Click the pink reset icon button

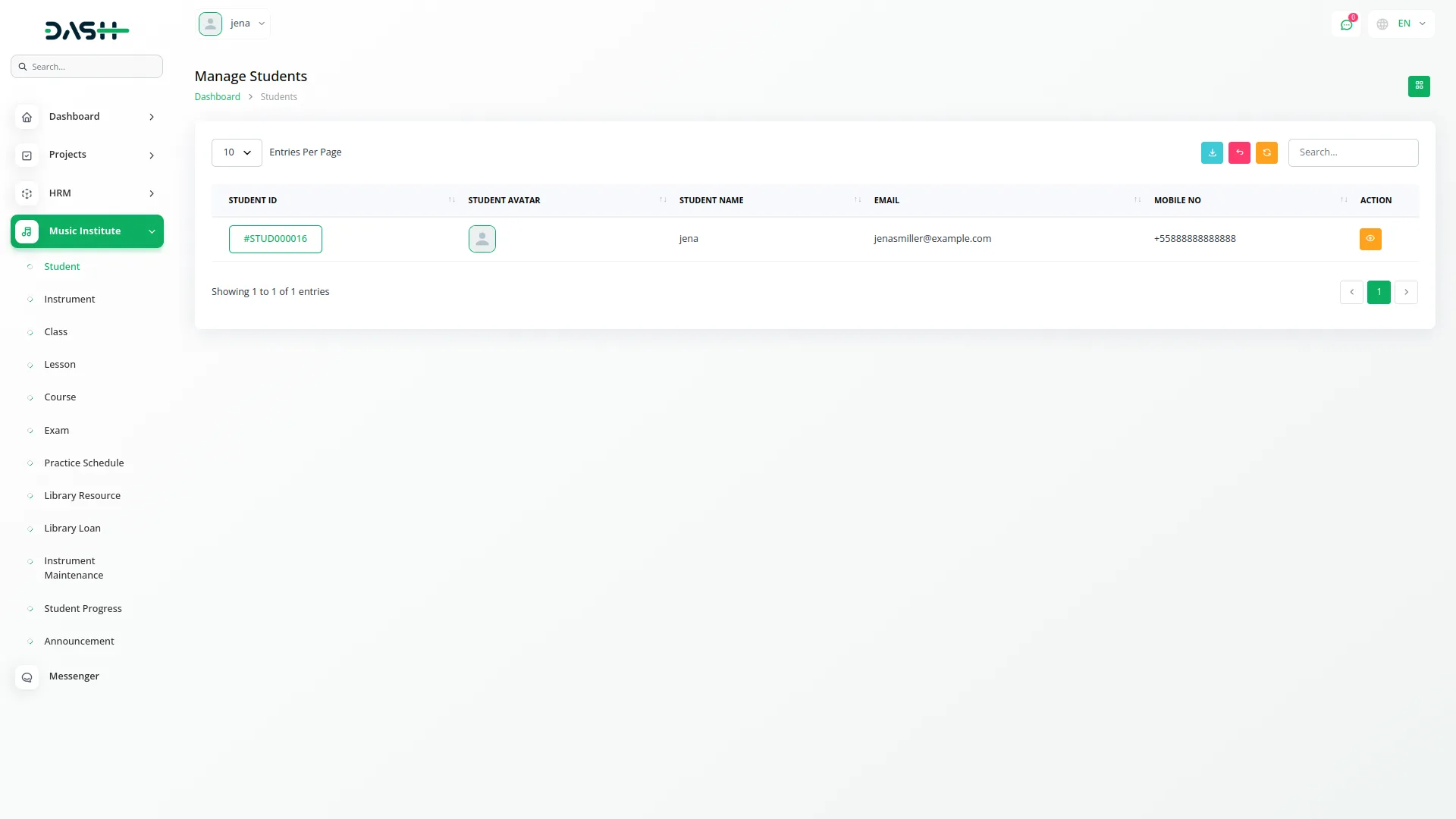(x=1239, y=152)
